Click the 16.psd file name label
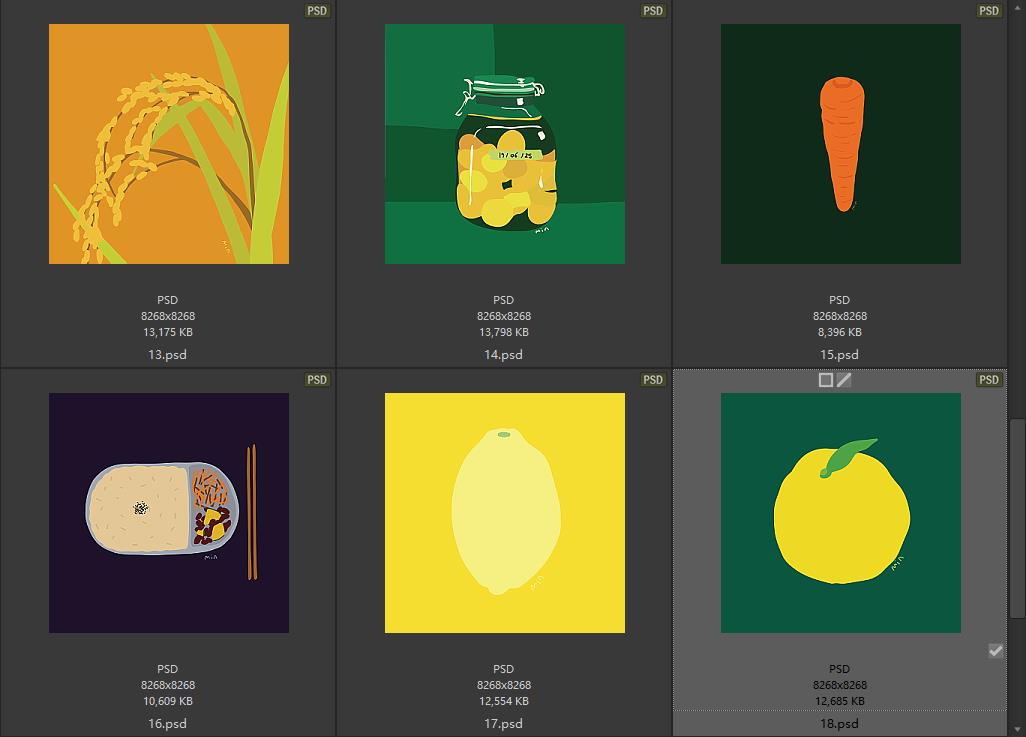1026x737 pixels. tap(168, 723)
